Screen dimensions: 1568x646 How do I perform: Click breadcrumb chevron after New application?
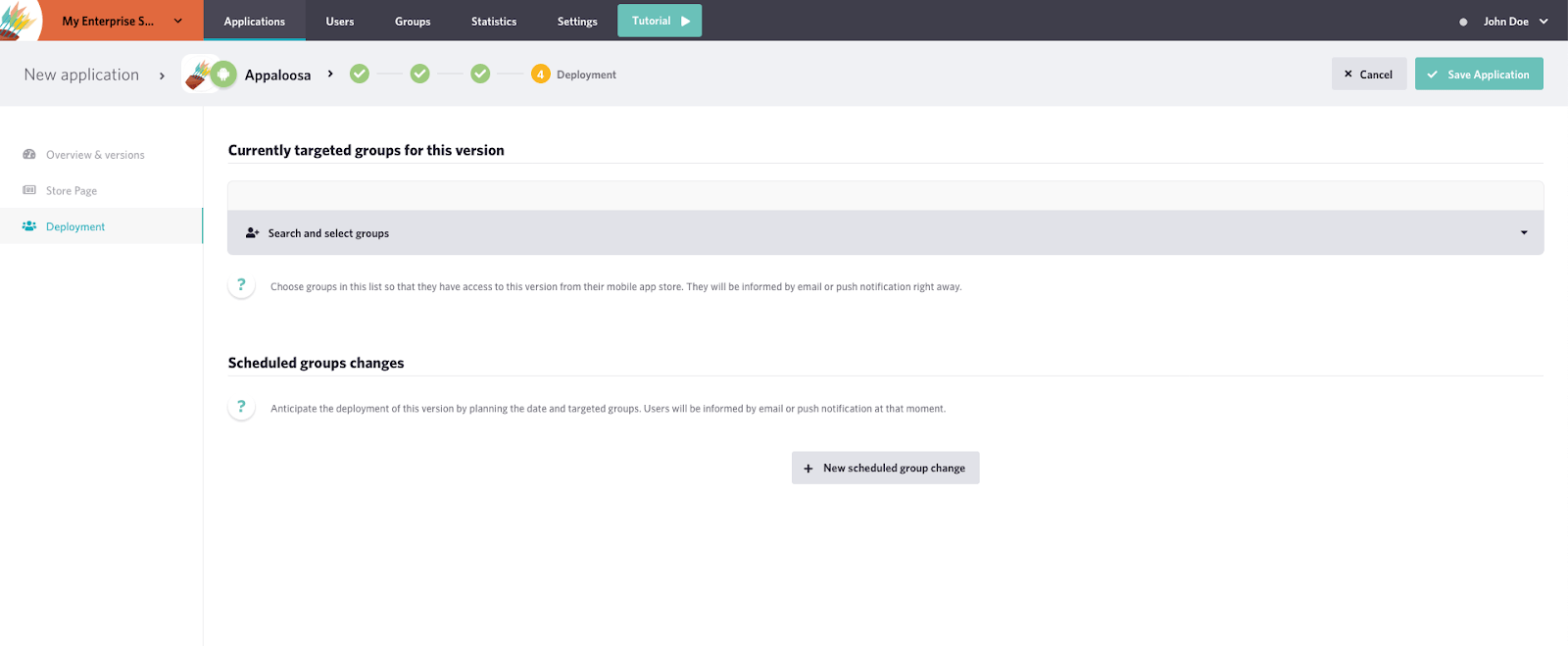(162, 75)
